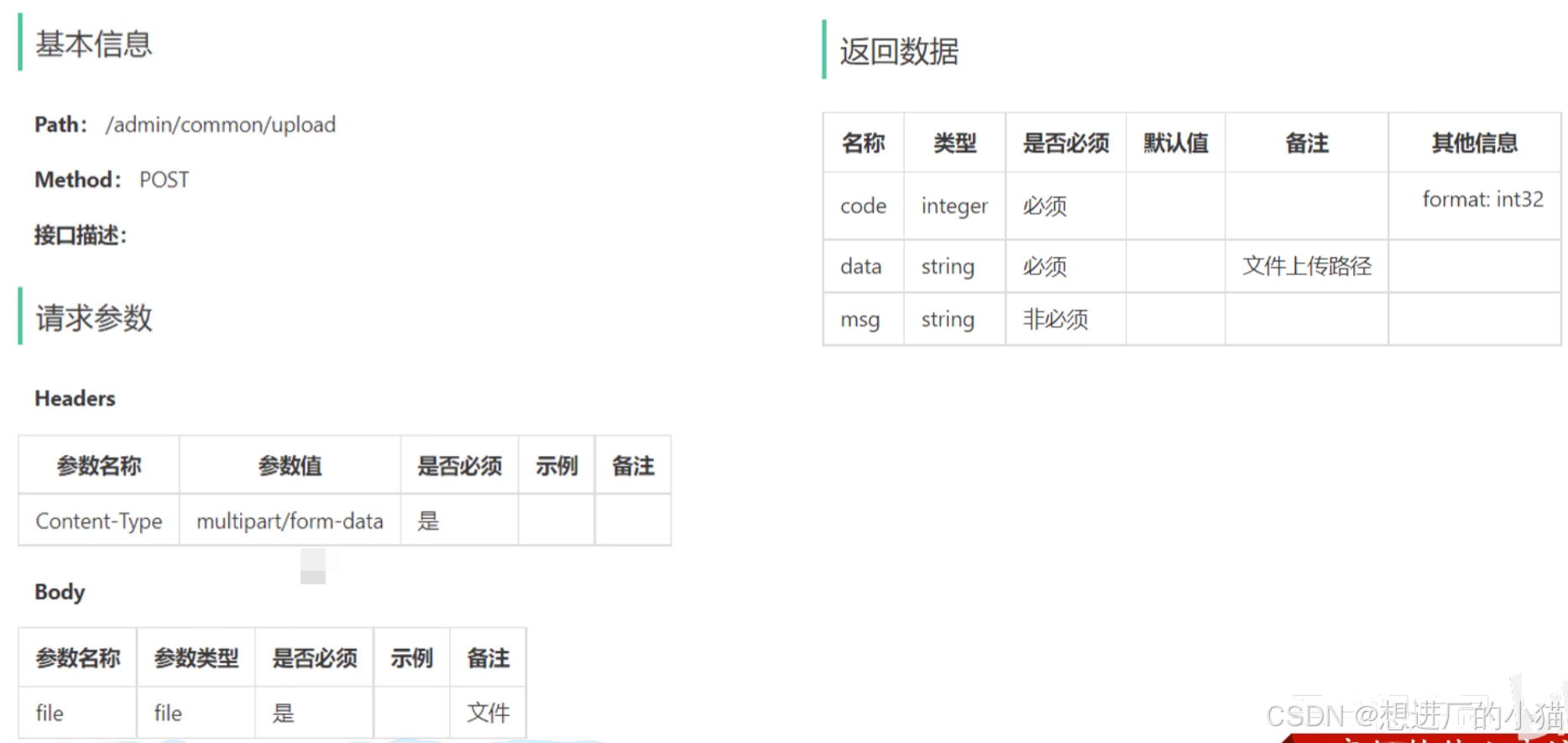The image size is (1568, 743).
Task: Click the 参数名称 header in Body table
Action: (x=78, y=657)
